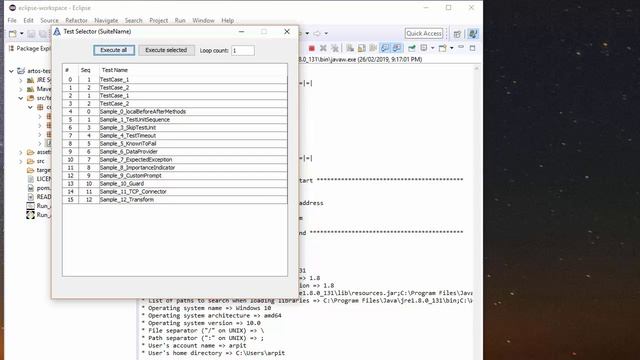Minimize the Console view panel
This screenshot has width=640, height=360.
tap(461, 48)
